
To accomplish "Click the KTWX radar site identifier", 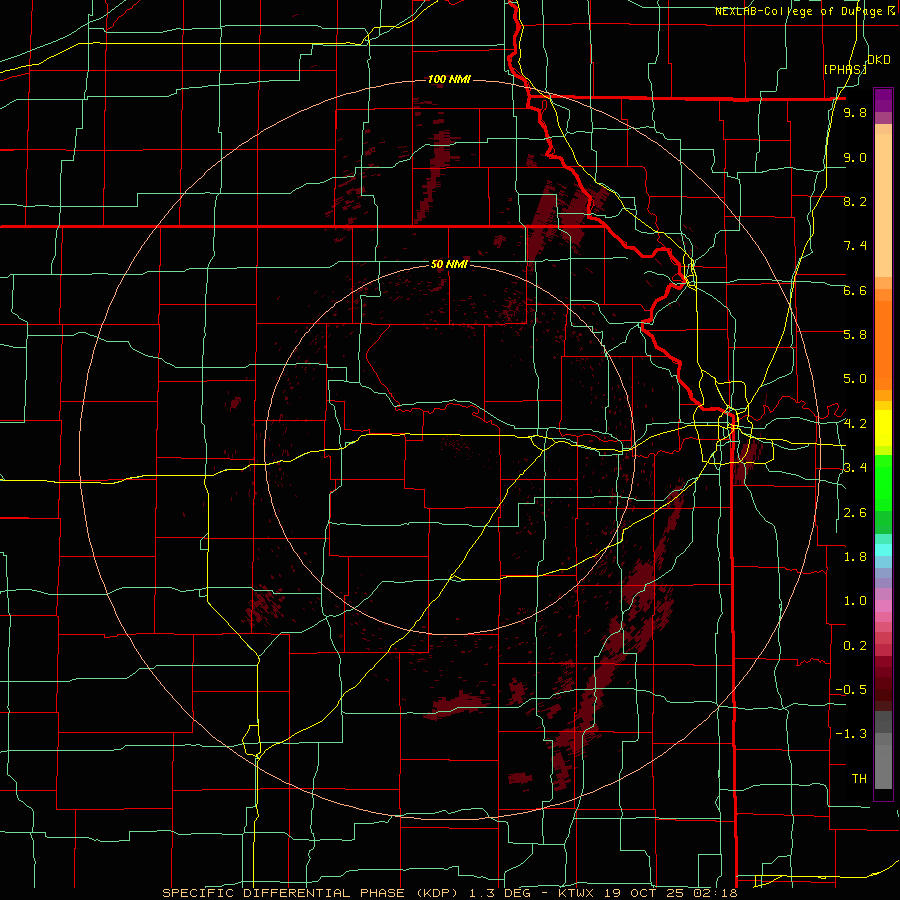I will pyautogui.click(x=575, y=893).
